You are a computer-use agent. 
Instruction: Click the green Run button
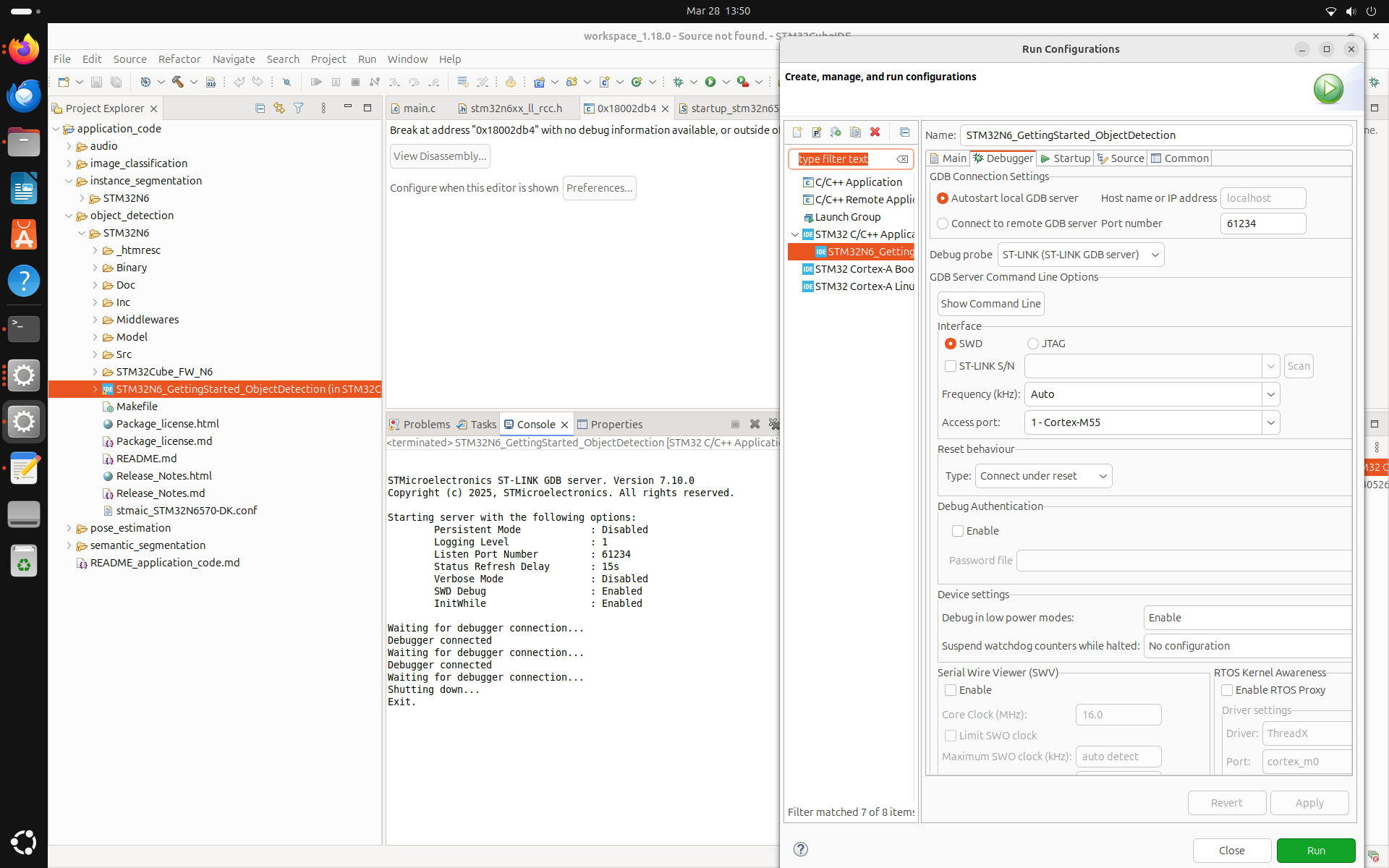1315,850
